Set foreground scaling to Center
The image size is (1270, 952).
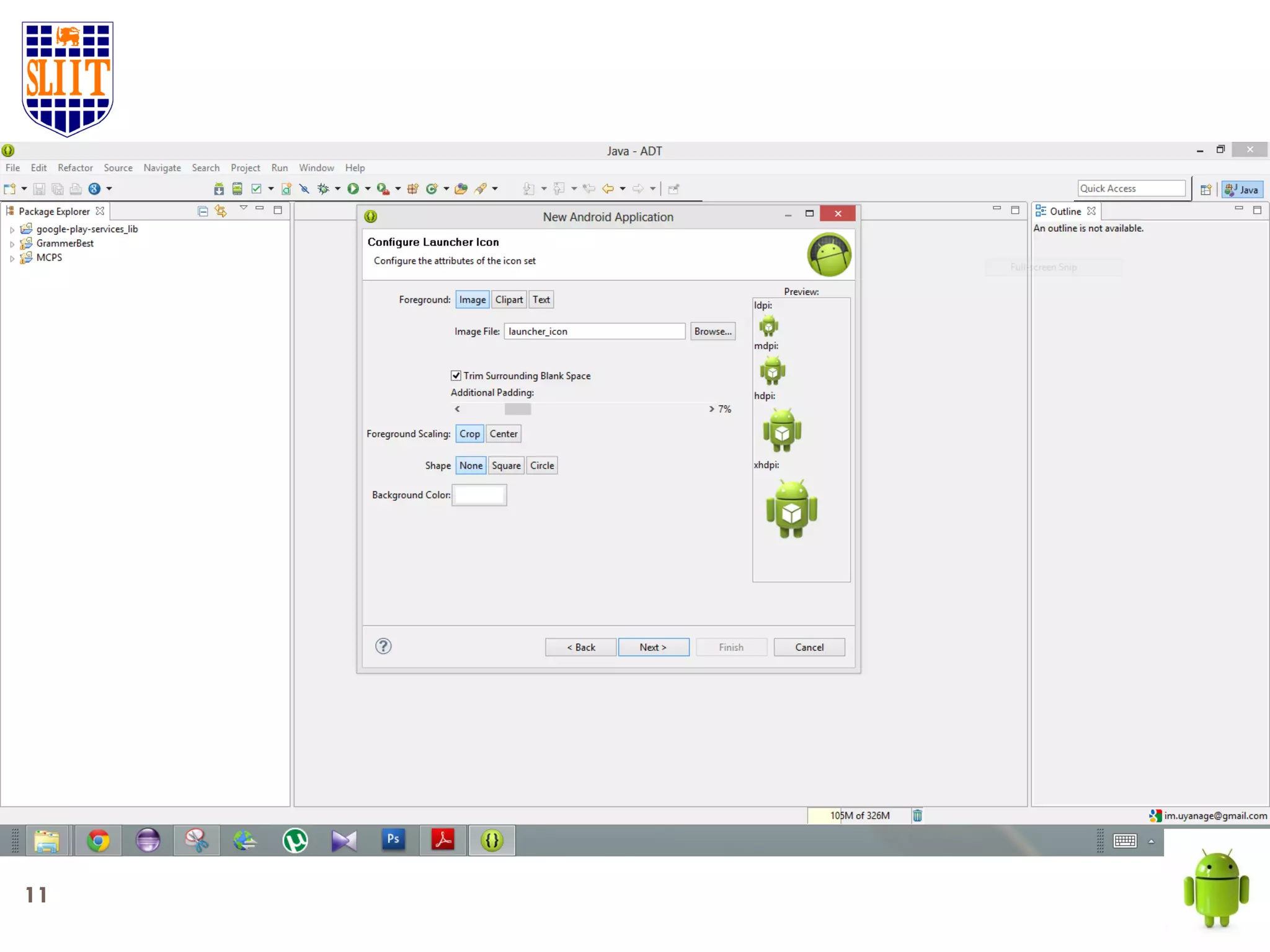503,434
